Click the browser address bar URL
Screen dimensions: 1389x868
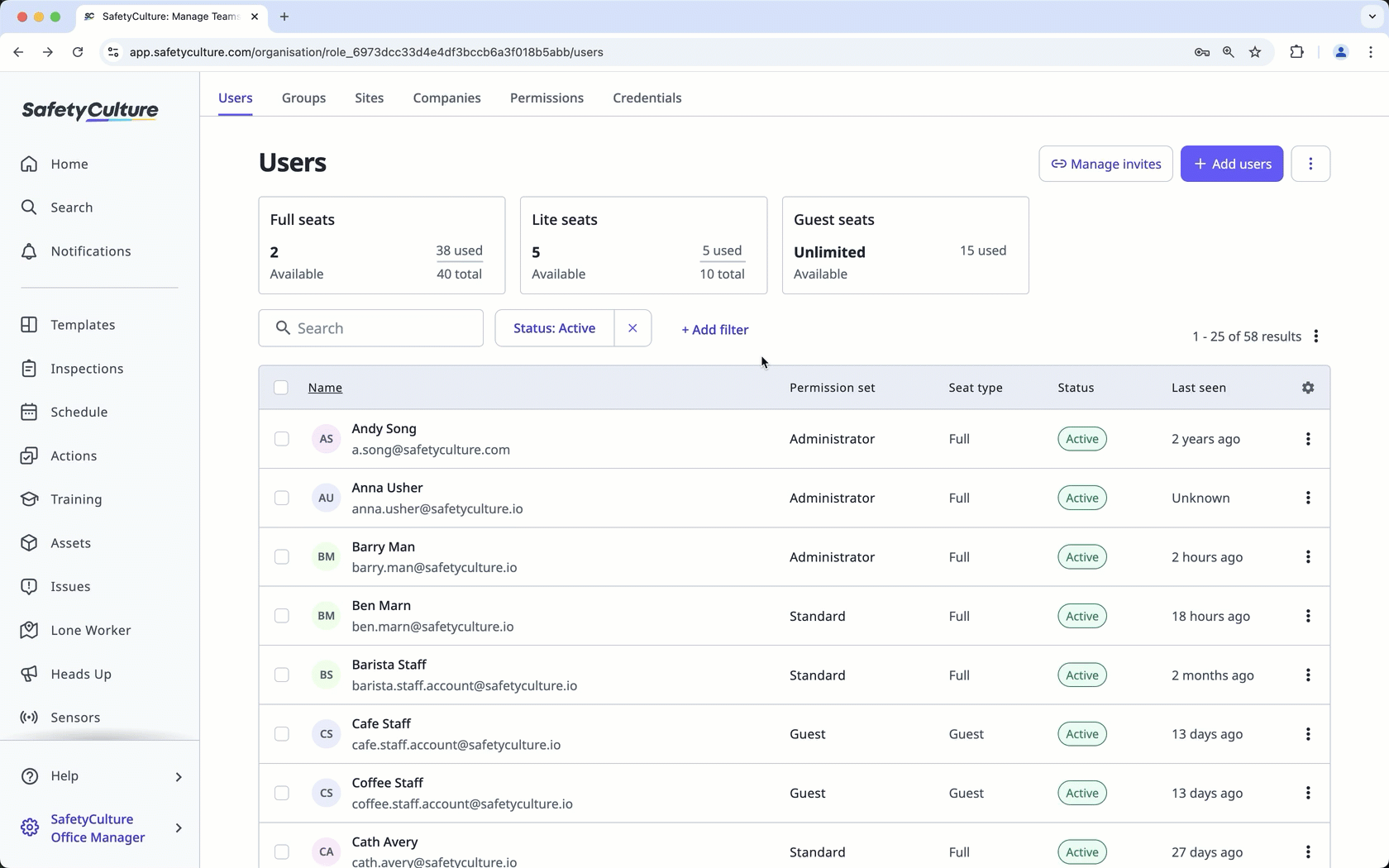click(x=366, y=52)
